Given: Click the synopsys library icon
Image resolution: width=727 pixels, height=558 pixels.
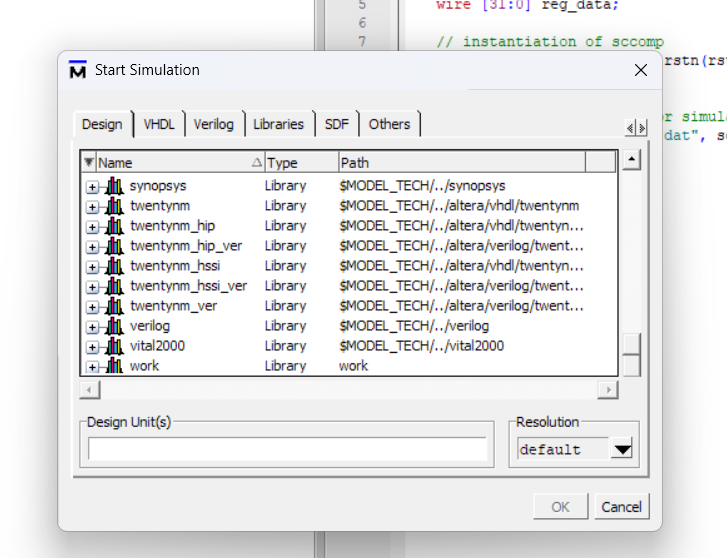Looking at the screenshot, I should (115, 186).
